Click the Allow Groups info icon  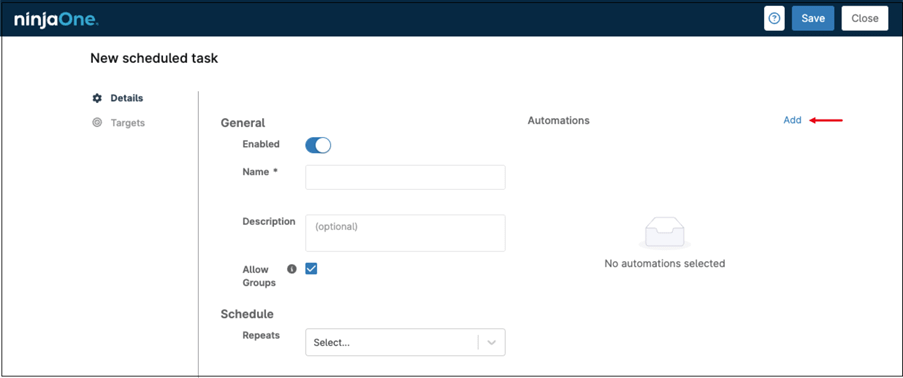coord(291,269)
